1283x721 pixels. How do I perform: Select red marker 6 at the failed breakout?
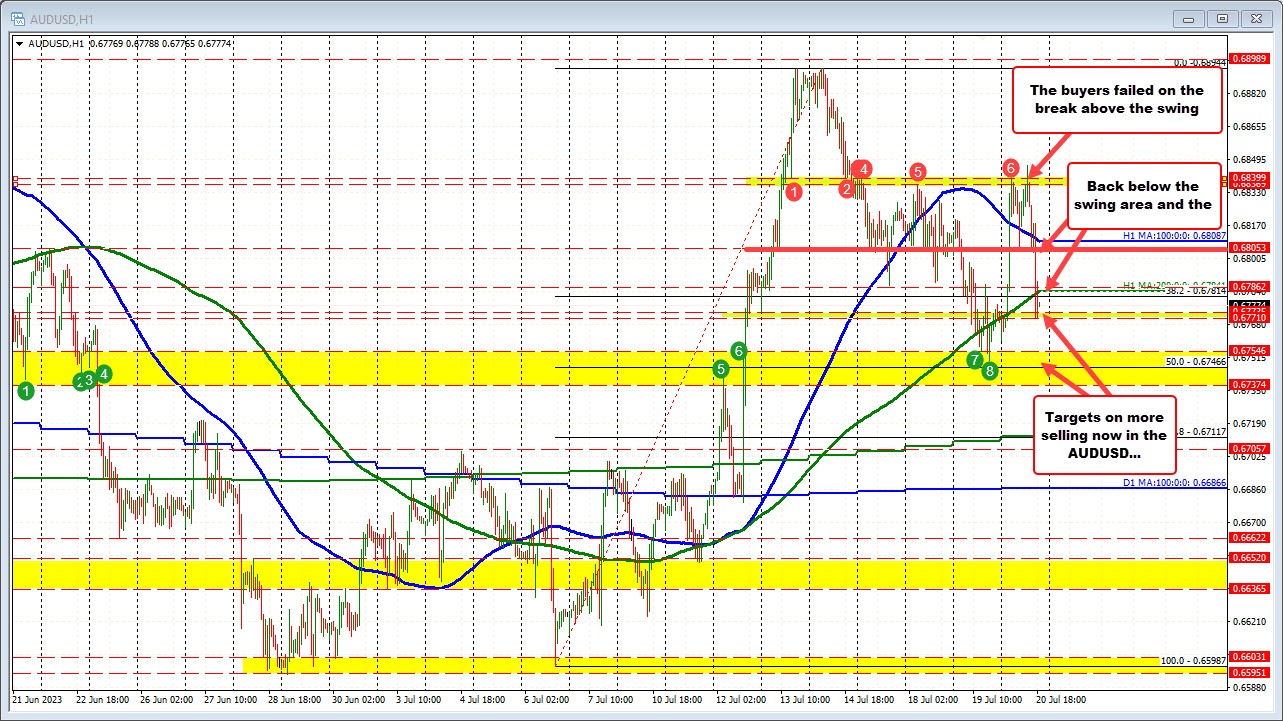(1010, 169)
